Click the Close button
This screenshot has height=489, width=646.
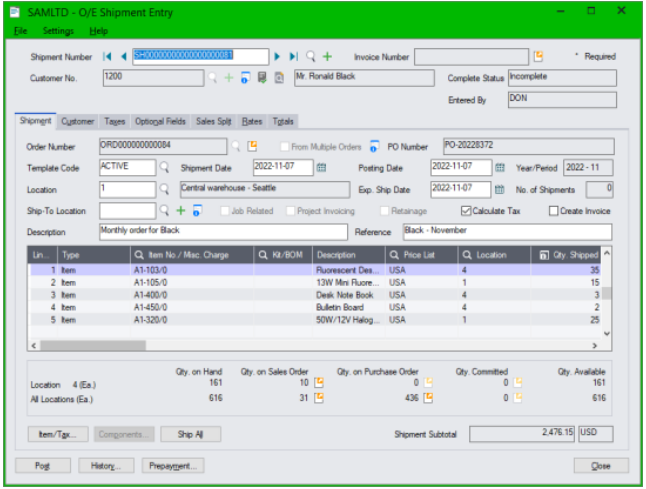(601, 466)
